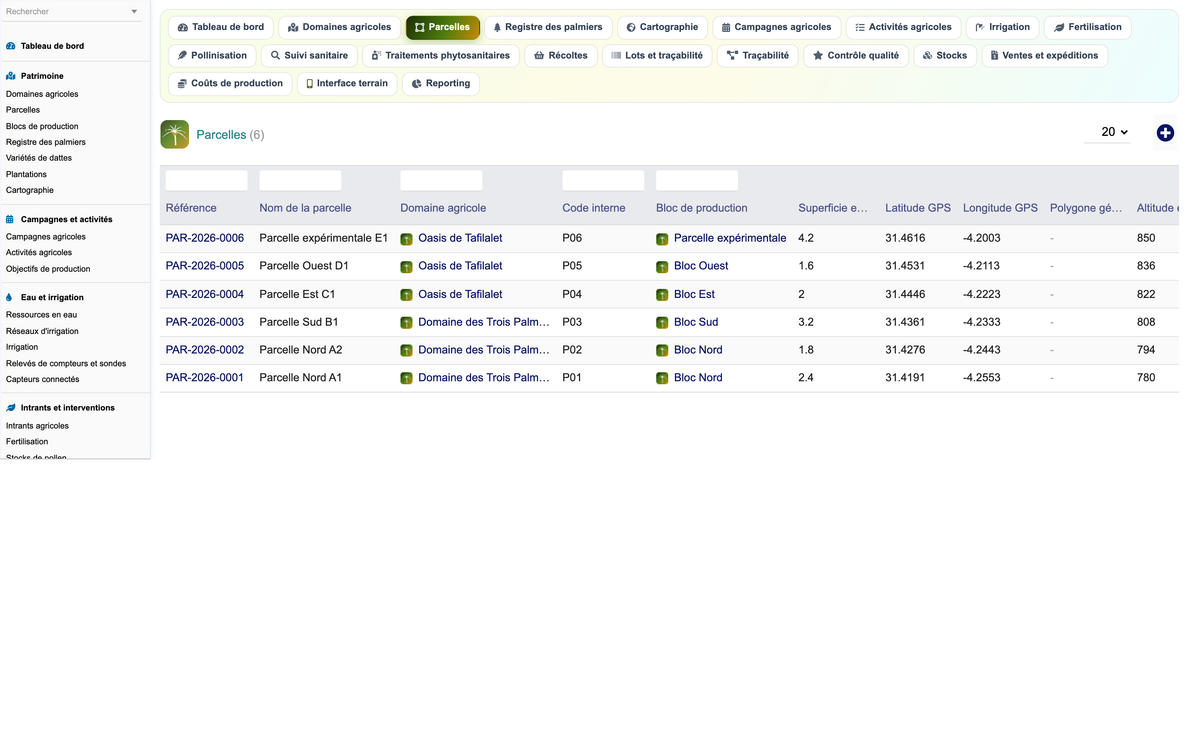Open the Interface terrain tab

point(347,83)
